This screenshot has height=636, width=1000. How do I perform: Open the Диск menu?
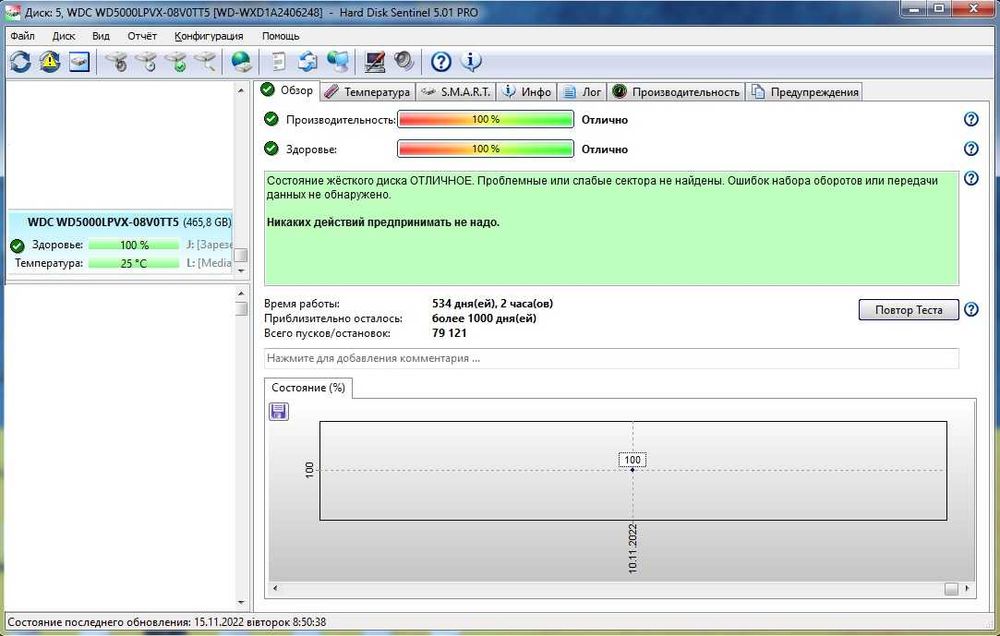[x=63, y=36]
